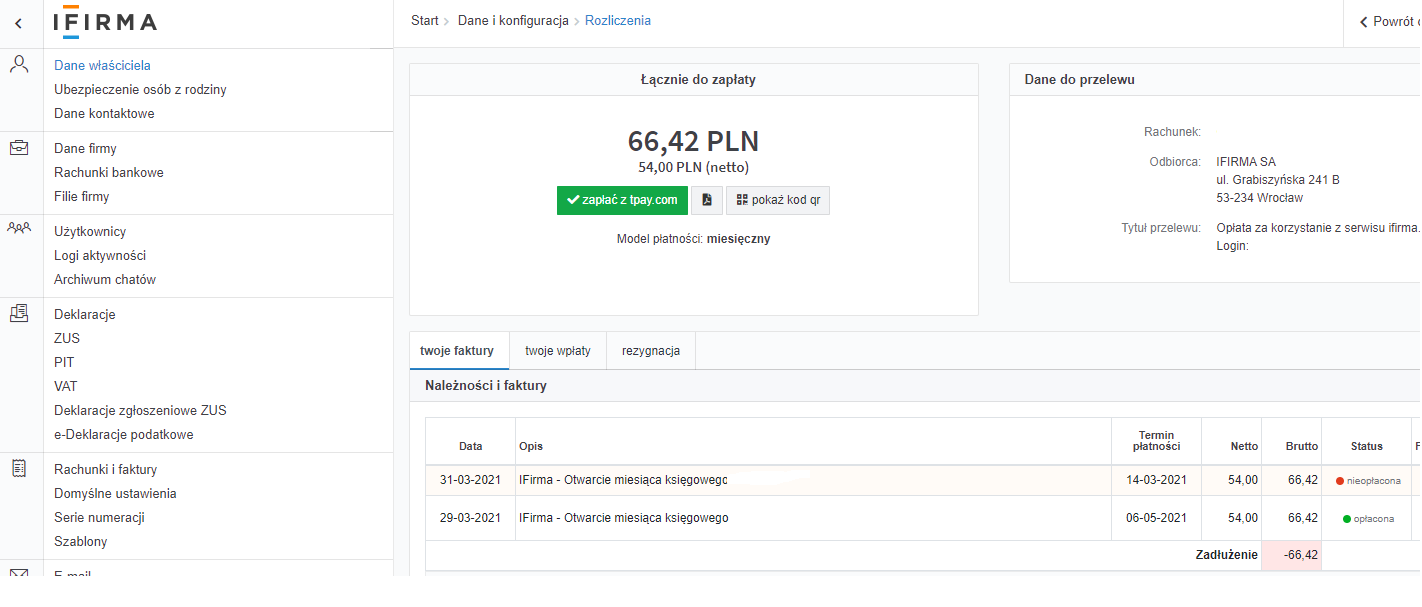
Task: Open PIT settings
Action: 64,362
